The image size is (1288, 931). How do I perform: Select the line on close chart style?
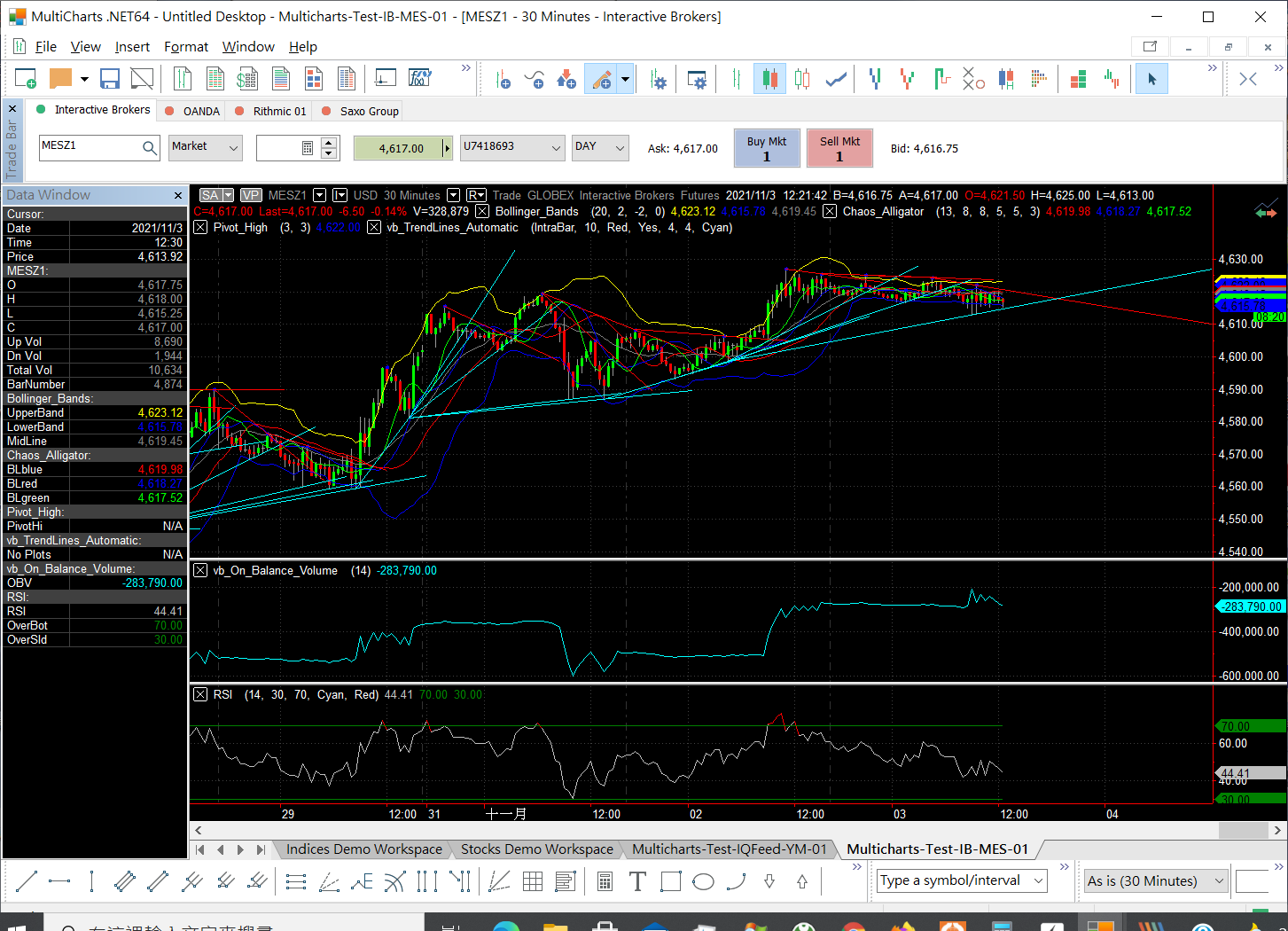836,79
